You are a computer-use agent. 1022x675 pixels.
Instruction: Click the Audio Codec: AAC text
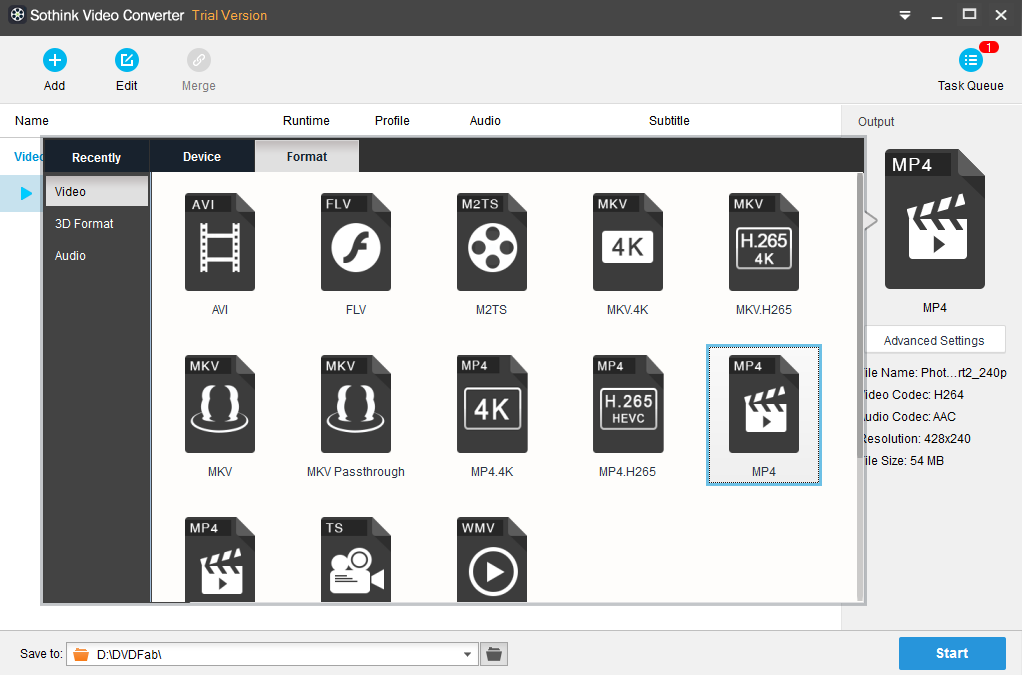[911, 417]
